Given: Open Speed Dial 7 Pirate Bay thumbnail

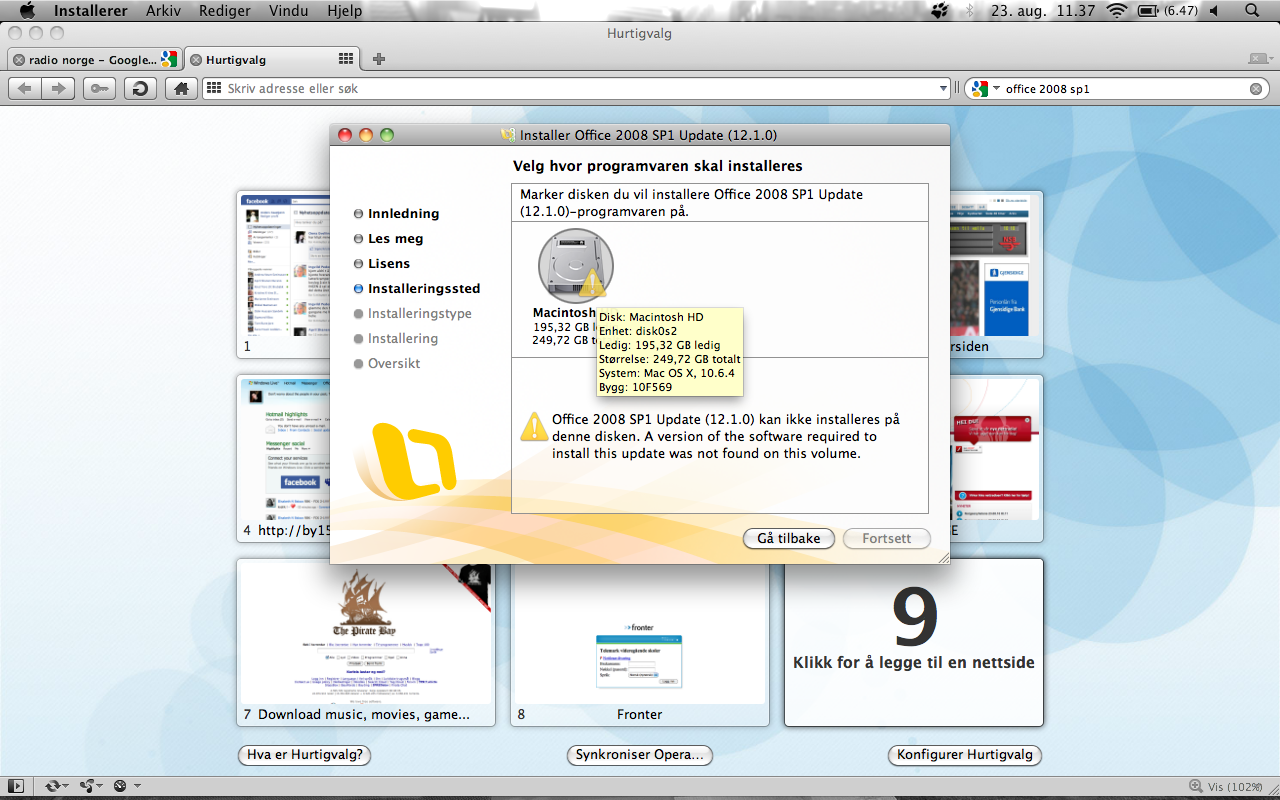Looking at the screenshot, I should click(366, 642).
